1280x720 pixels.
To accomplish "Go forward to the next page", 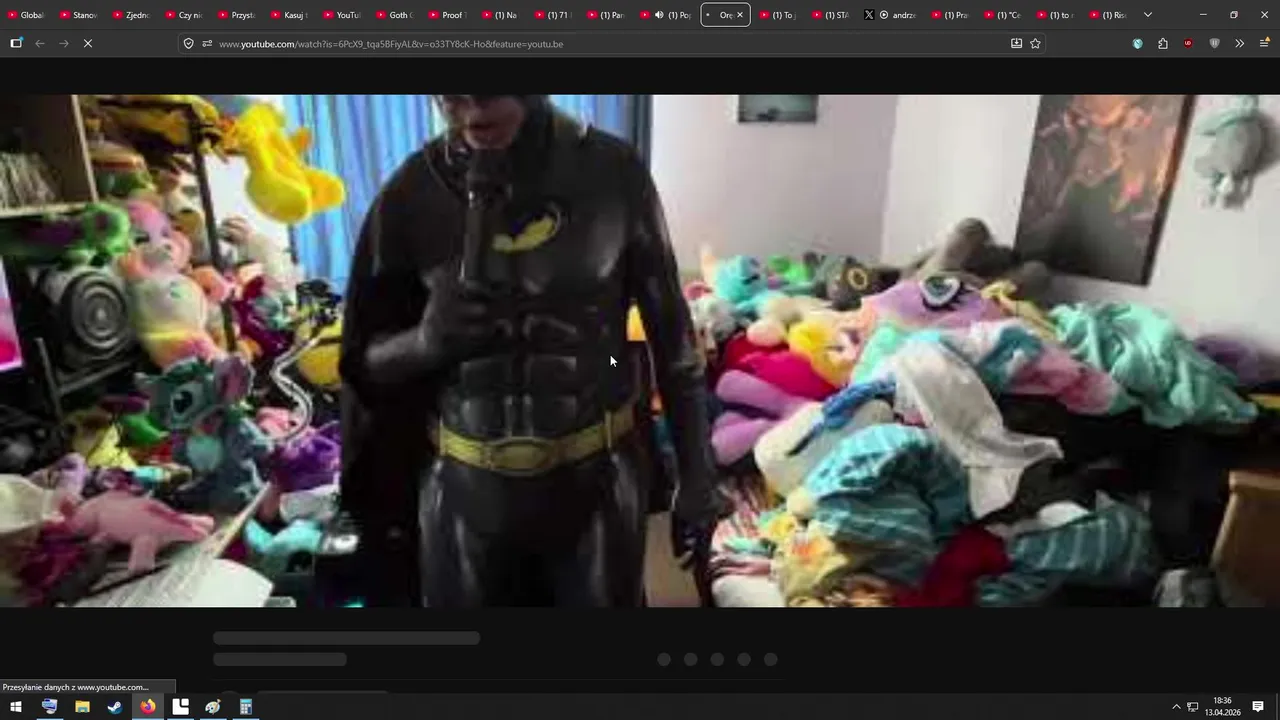I will [64, 44].
